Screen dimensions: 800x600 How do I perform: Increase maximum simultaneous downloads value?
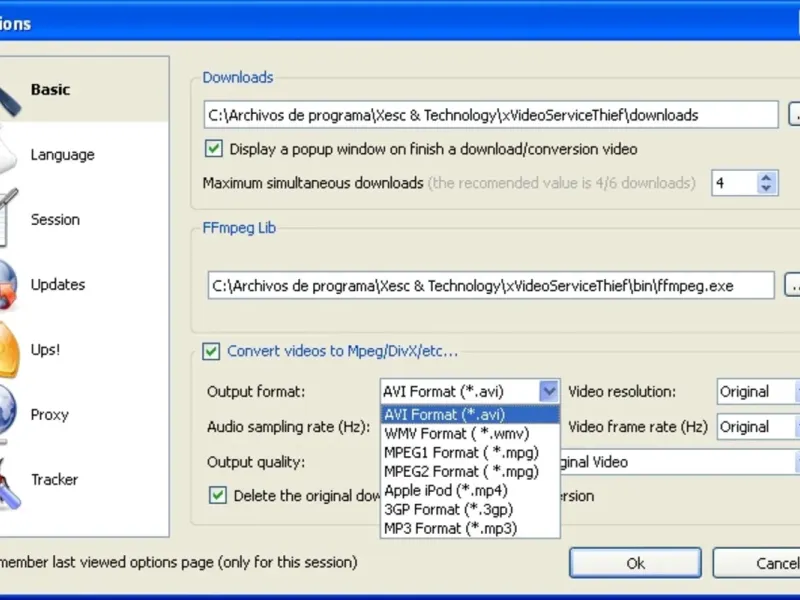coord(766,177)
